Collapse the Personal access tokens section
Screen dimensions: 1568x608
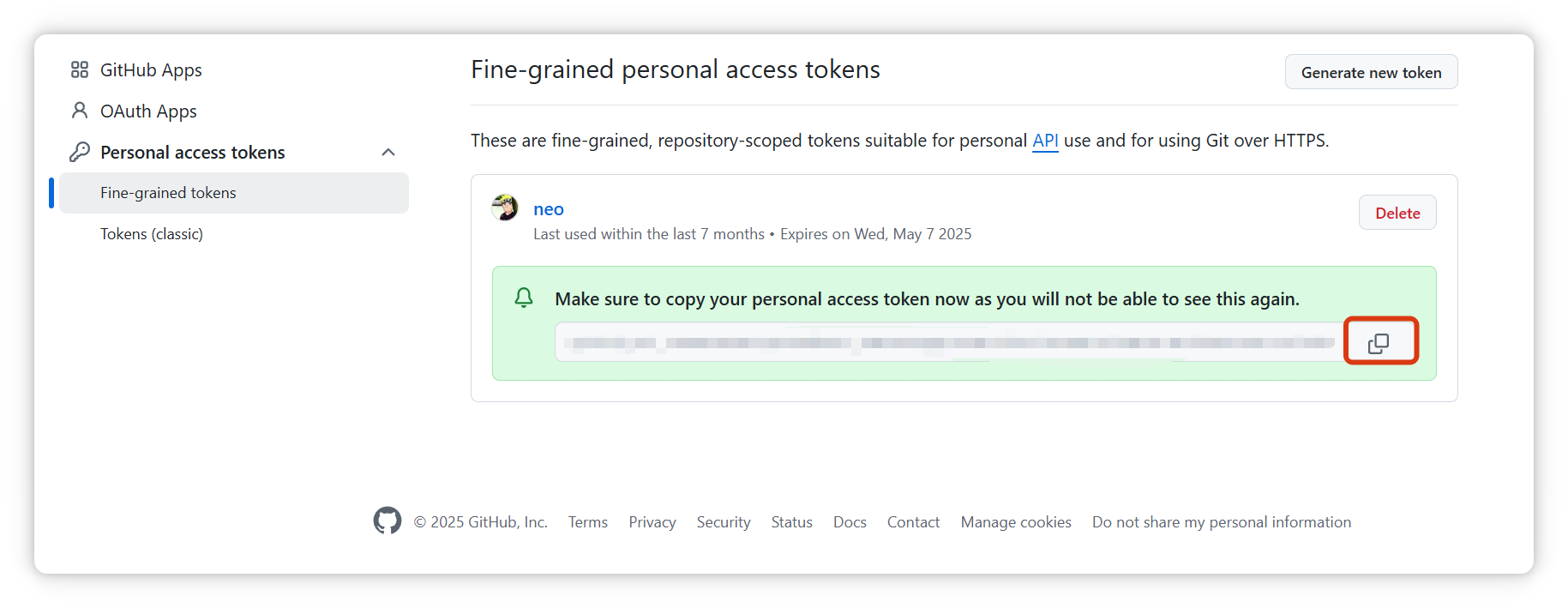tap(388, 152)
